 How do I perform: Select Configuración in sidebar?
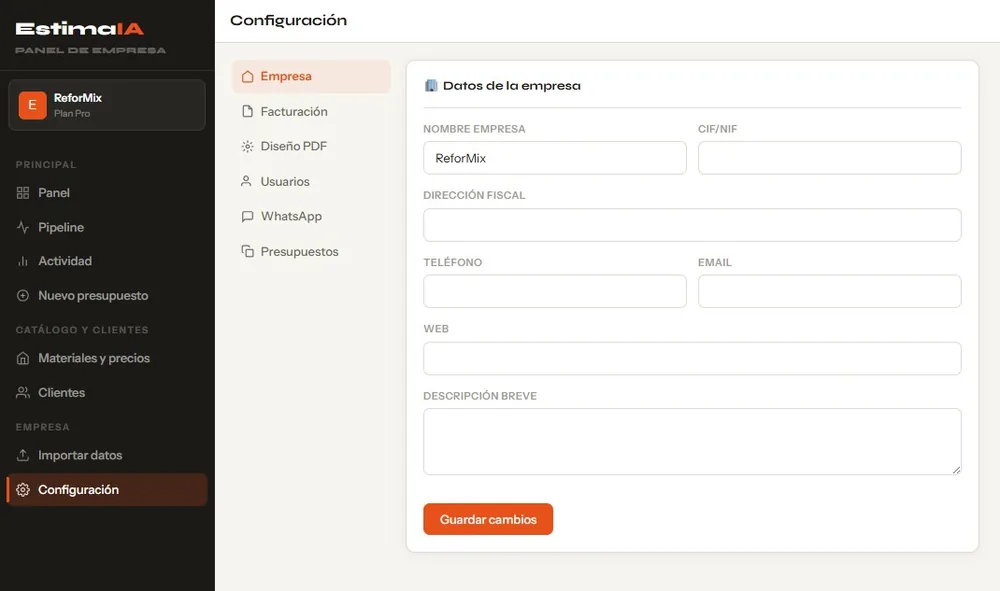pyautogui.click(x=107, y=490)
